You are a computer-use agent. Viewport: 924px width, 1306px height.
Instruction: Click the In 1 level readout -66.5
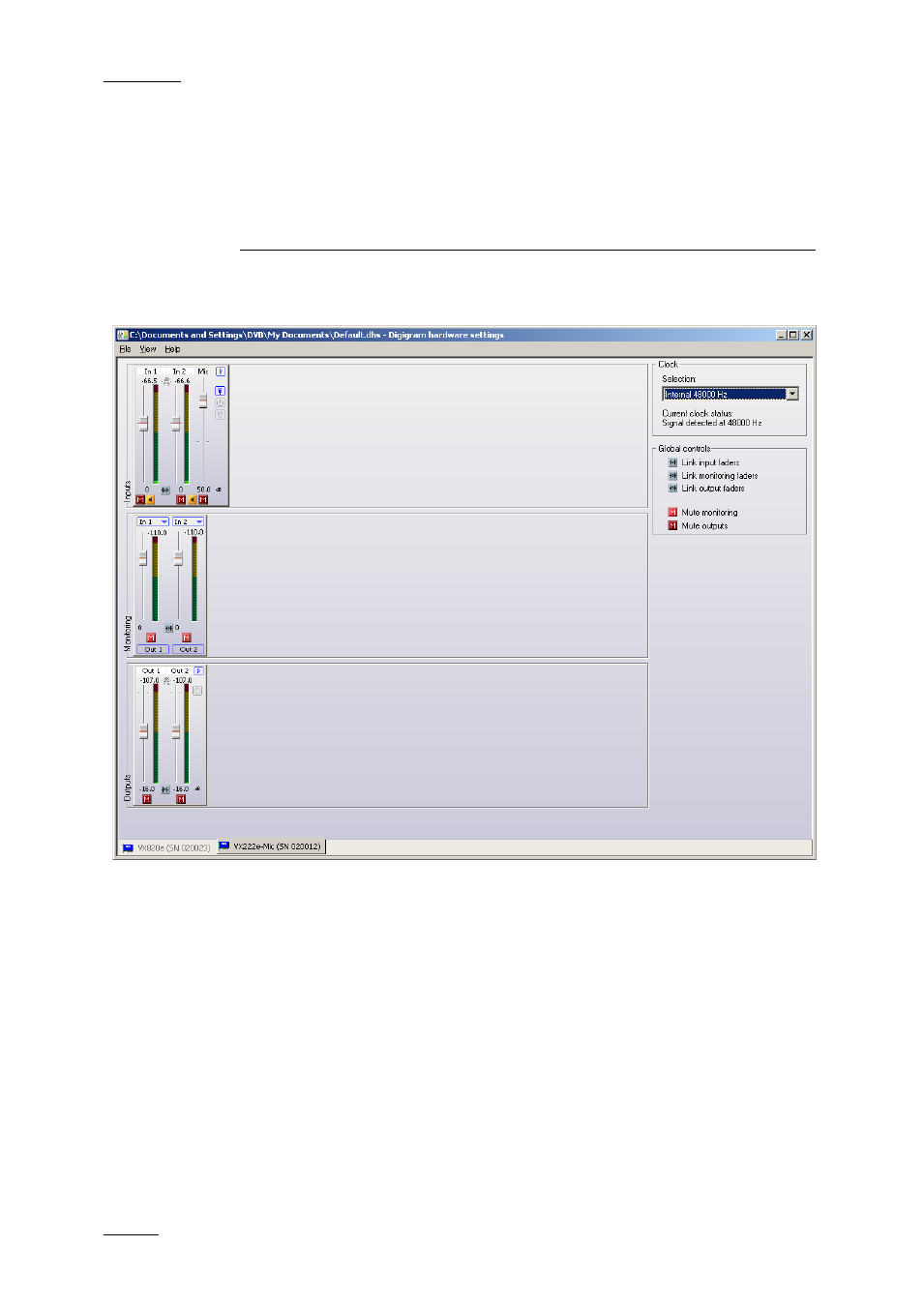point(149,381)
